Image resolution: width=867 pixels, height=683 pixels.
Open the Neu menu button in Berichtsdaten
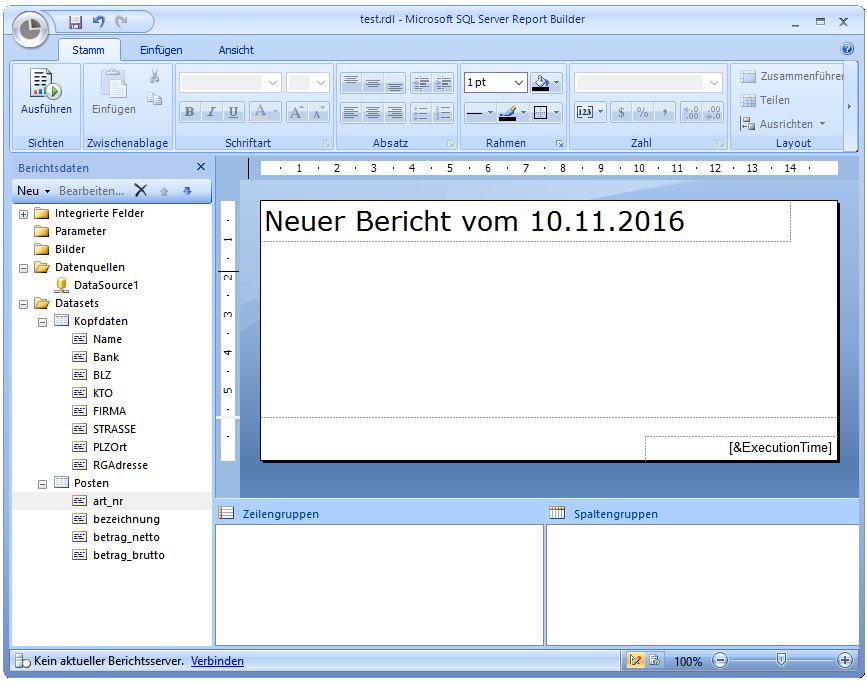[33, 190]
